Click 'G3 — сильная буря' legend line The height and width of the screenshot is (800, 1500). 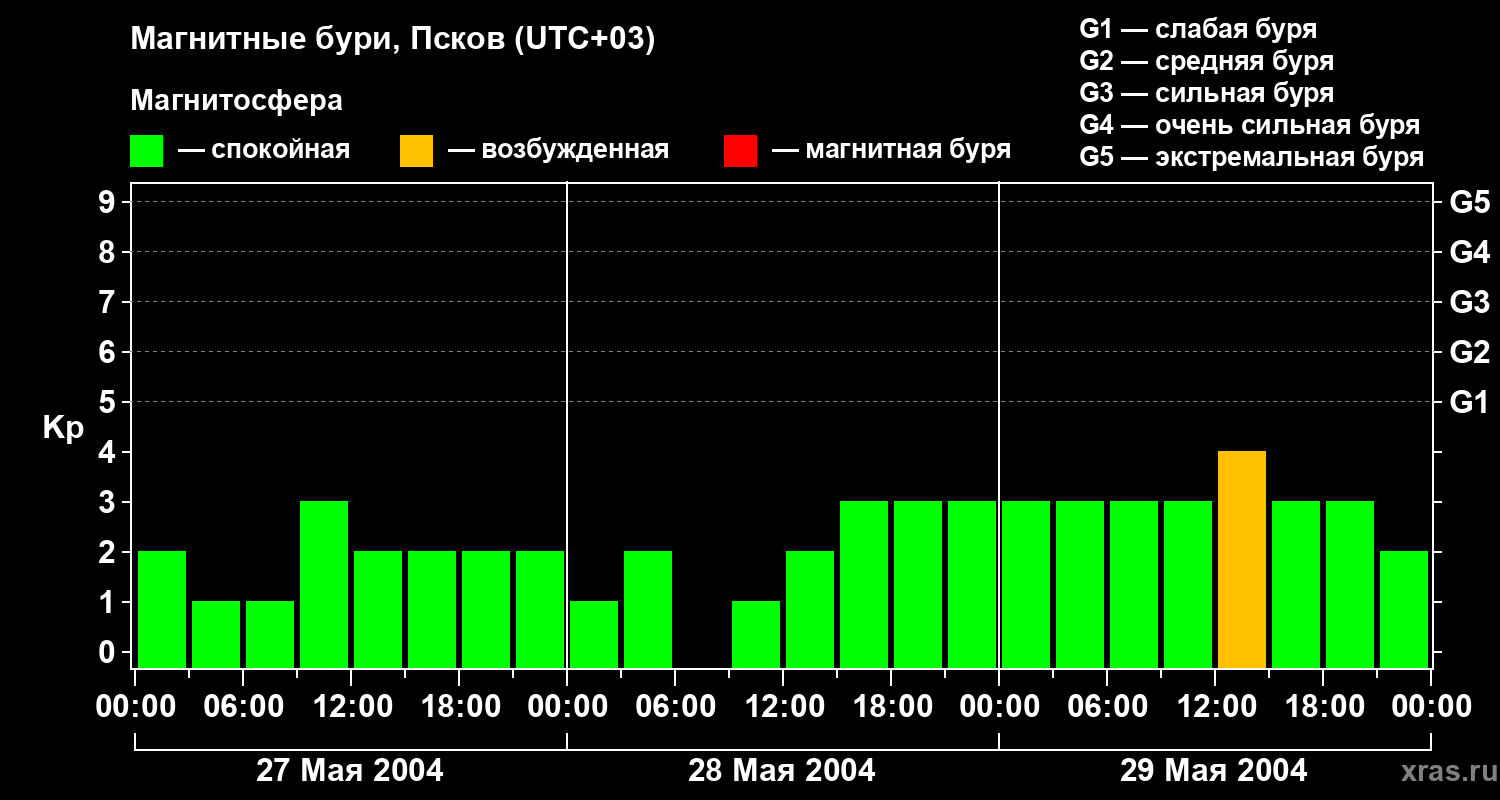coord(1206,93)
